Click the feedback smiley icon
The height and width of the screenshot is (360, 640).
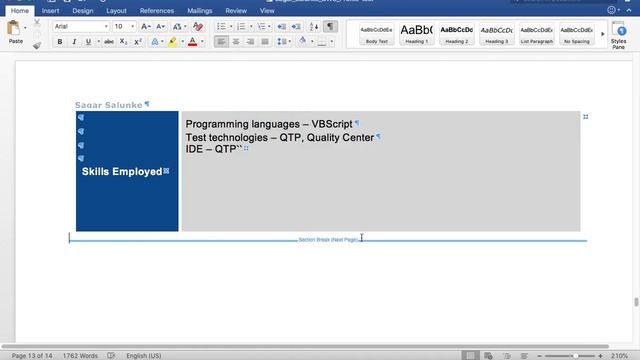click(611, 10)
